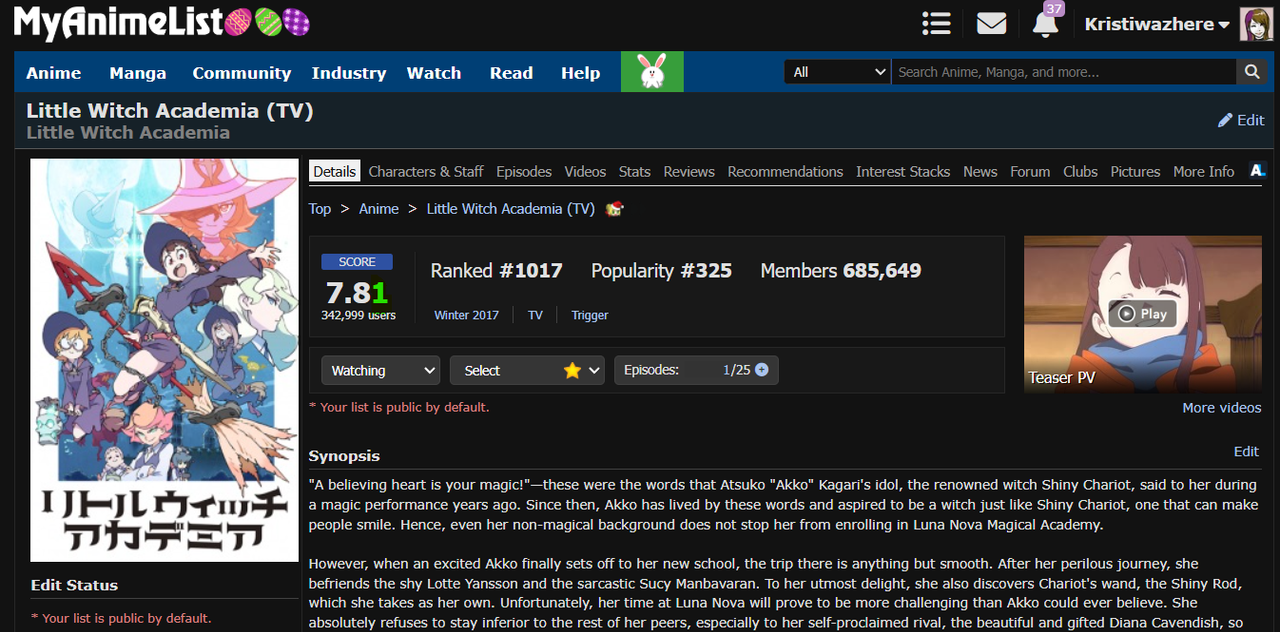Open the Watch menu
Image resolution: width=1280 pixels, height=632 pixels.
(x=434, y=73)
